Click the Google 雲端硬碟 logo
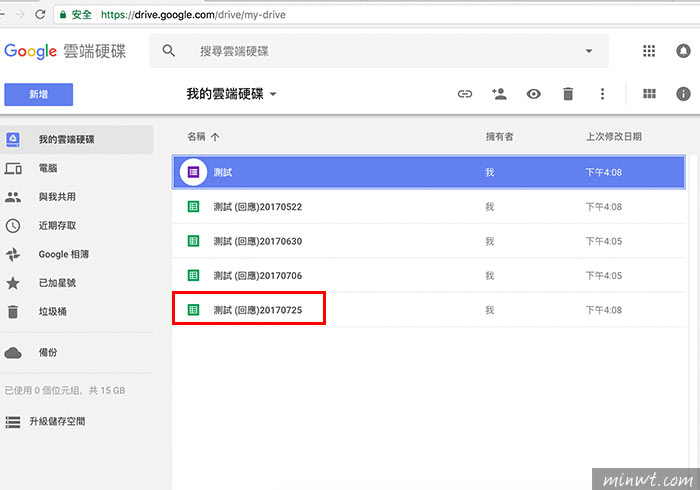This screenshot has height=490, width=700. [65, 51]
